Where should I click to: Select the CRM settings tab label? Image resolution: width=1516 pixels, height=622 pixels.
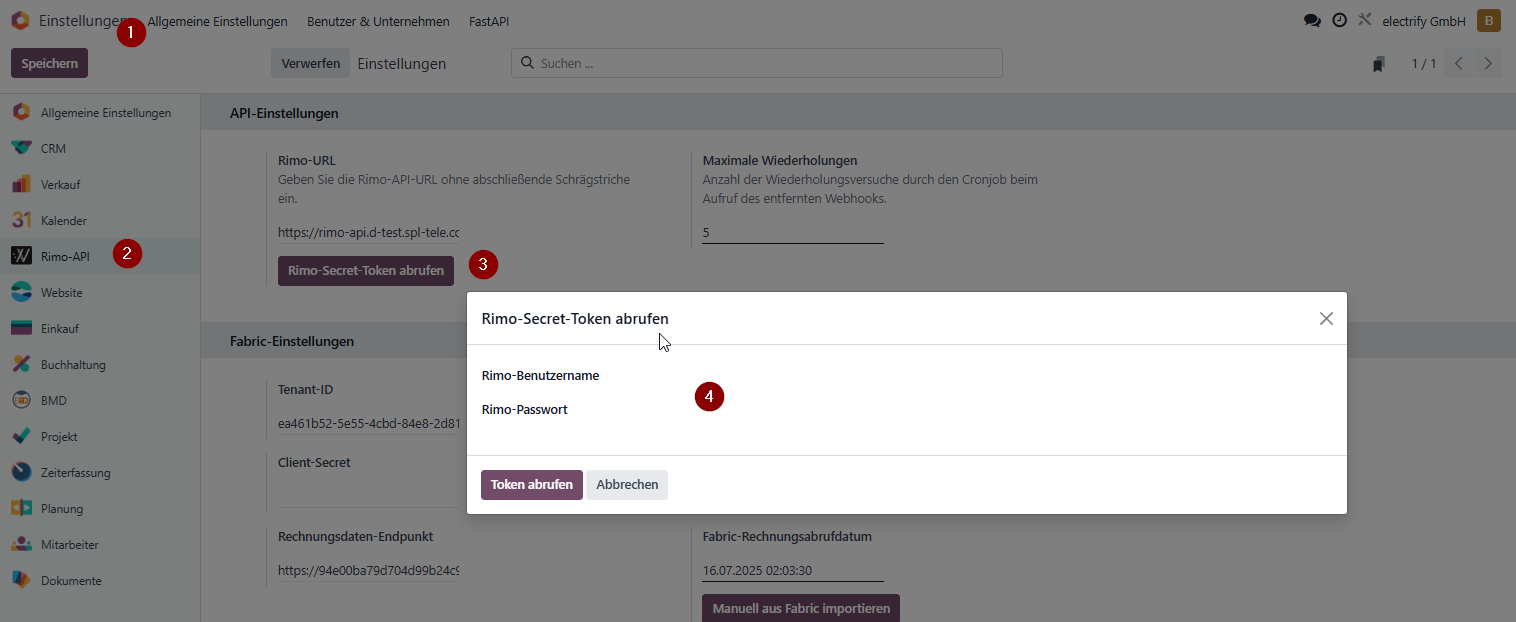(53, 149)
